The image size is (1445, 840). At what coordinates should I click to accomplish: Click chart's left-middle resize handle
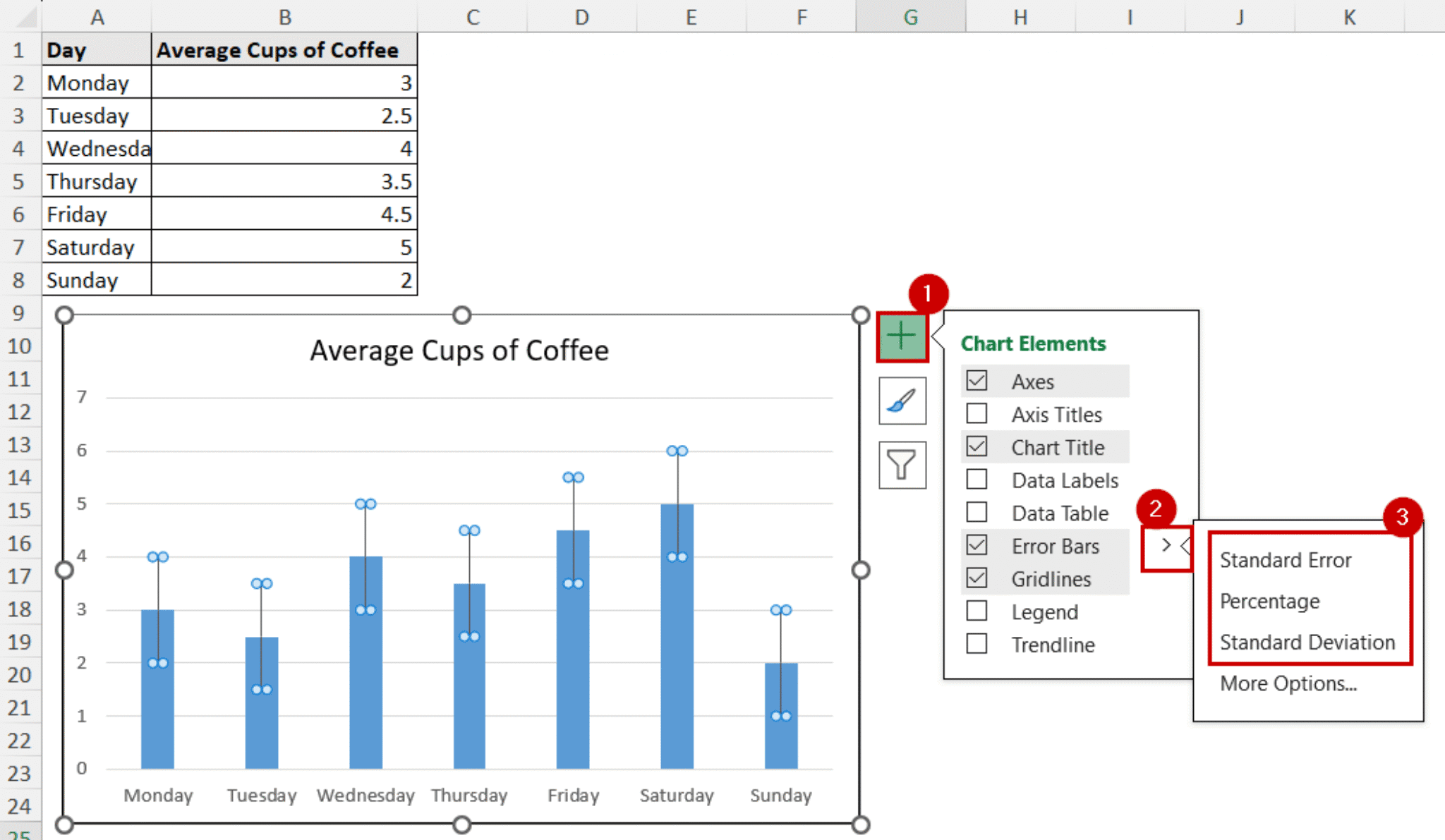64,569
